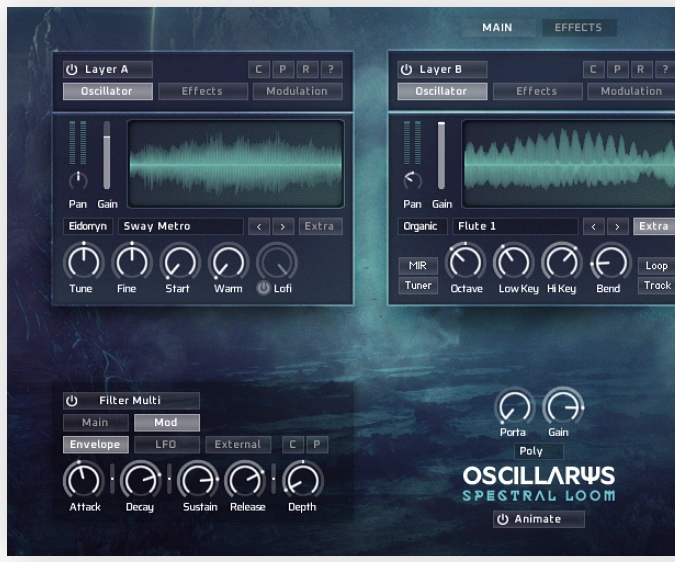Click the Layer A power icon
Image resolution: width=675 pixels, height=562 pixels.
[x=72, y=70]
